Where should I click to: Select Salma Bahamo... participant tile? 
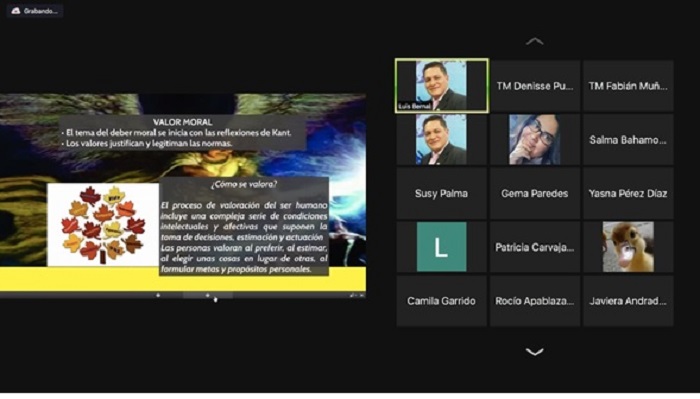(x=628, y=140)
